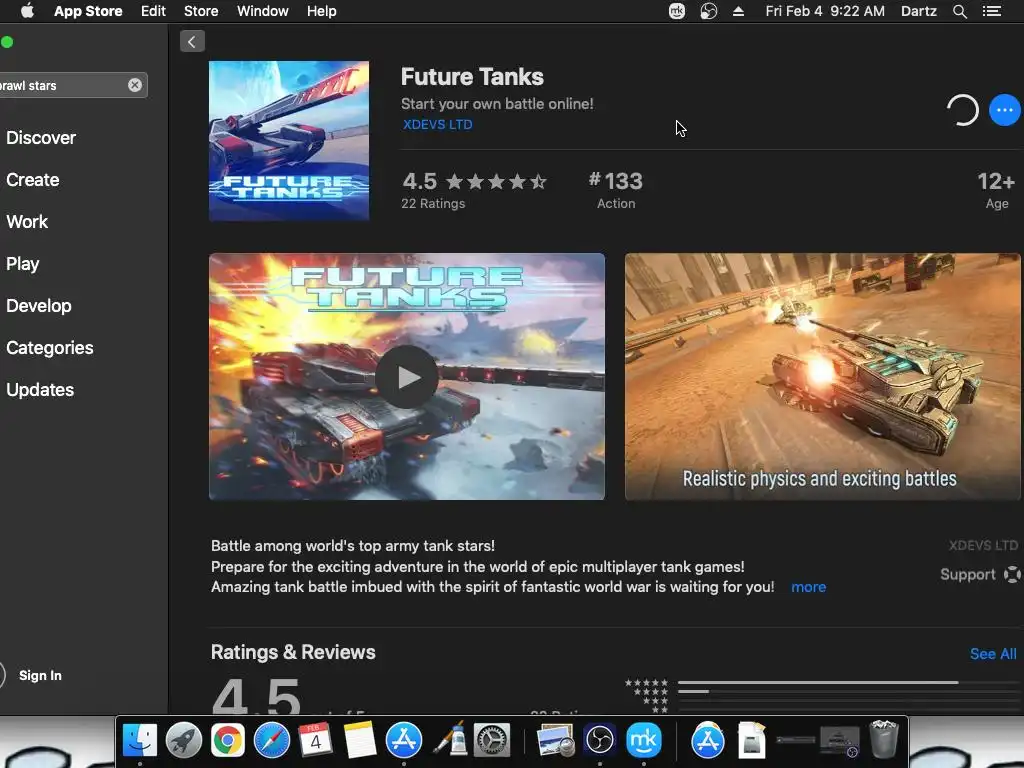Open the Discover section in sidebar
Image resolution: width=1024 pixels, height=768 pixels.
click(x=41, y=138)
